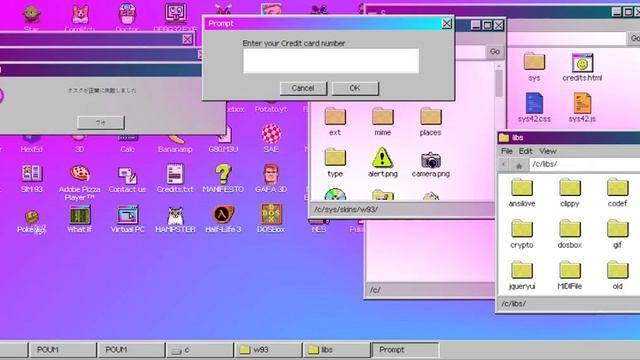Open the SAE checkered ball icon
Image resolution: width=640 pixels, height=360 pixels.
click(x=271, y=138)
